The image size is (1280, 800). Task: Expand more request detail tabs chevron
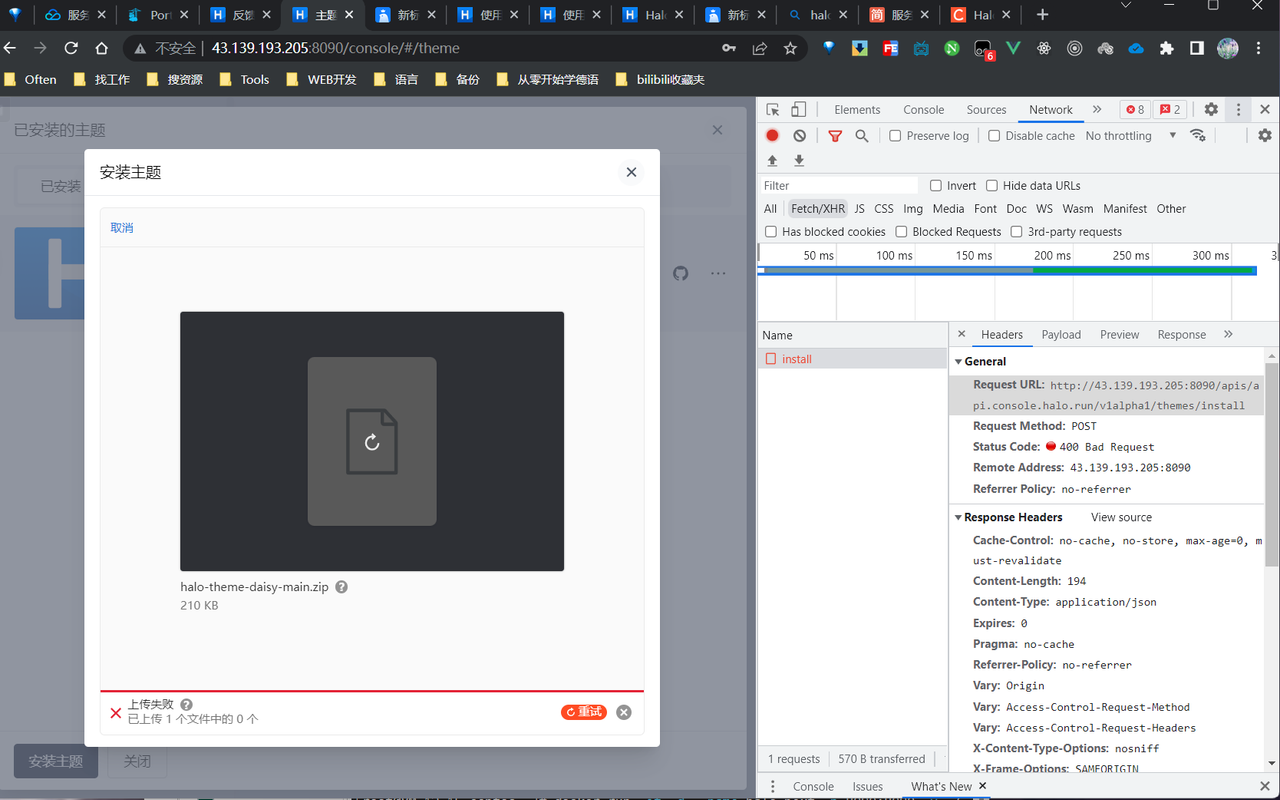pyautogui.click(x=1228, y=334)
